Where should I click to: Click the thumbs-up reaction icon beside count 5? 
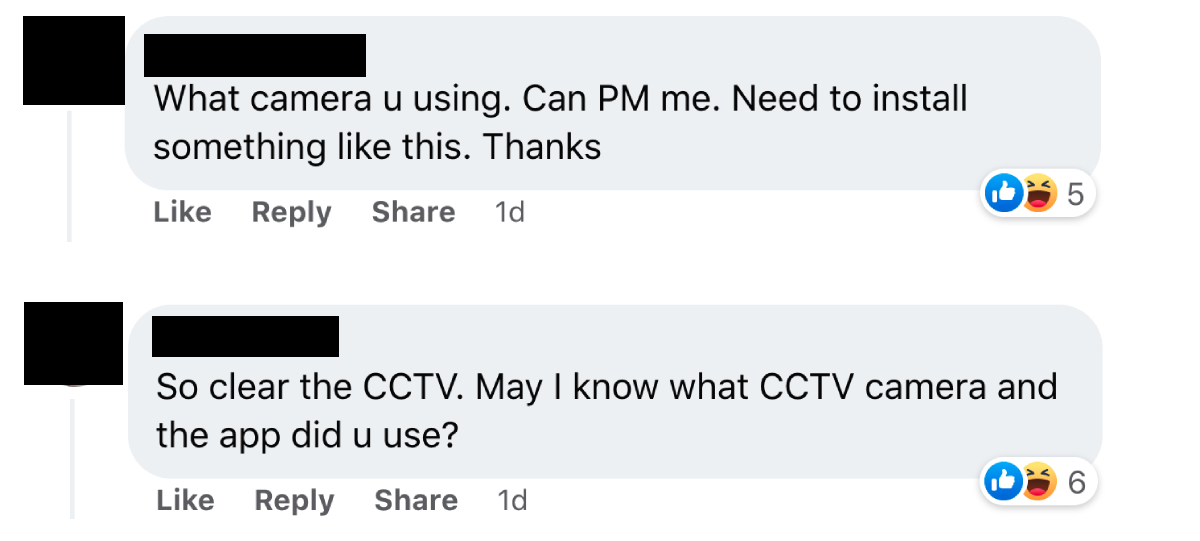[1001, 193]
